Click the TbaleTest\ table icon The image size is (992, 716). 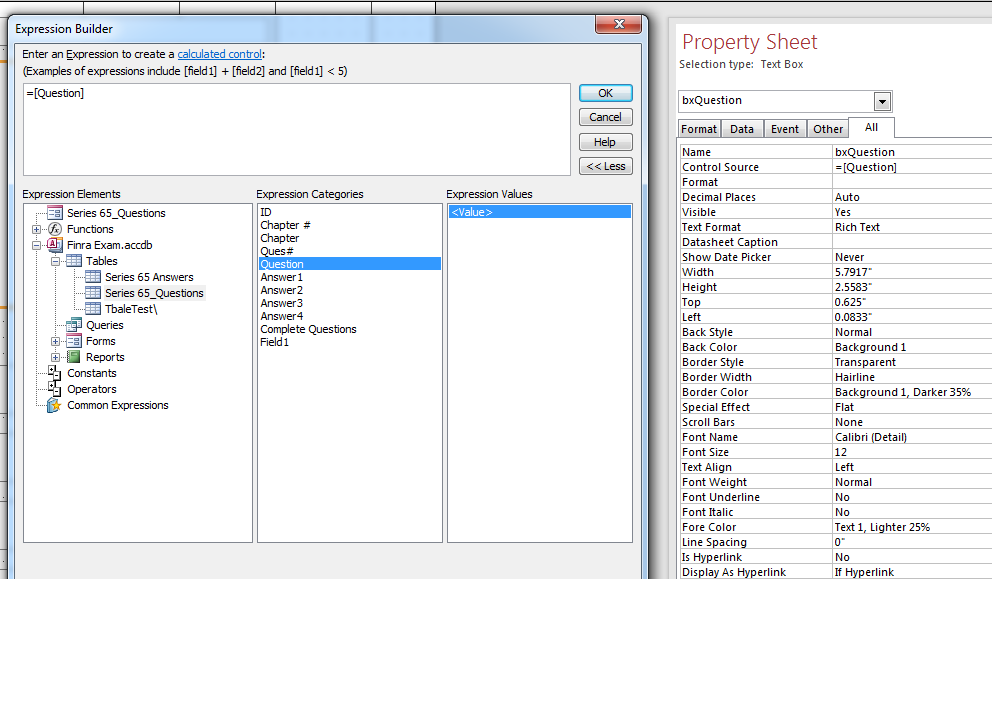[x=93, y=309]
